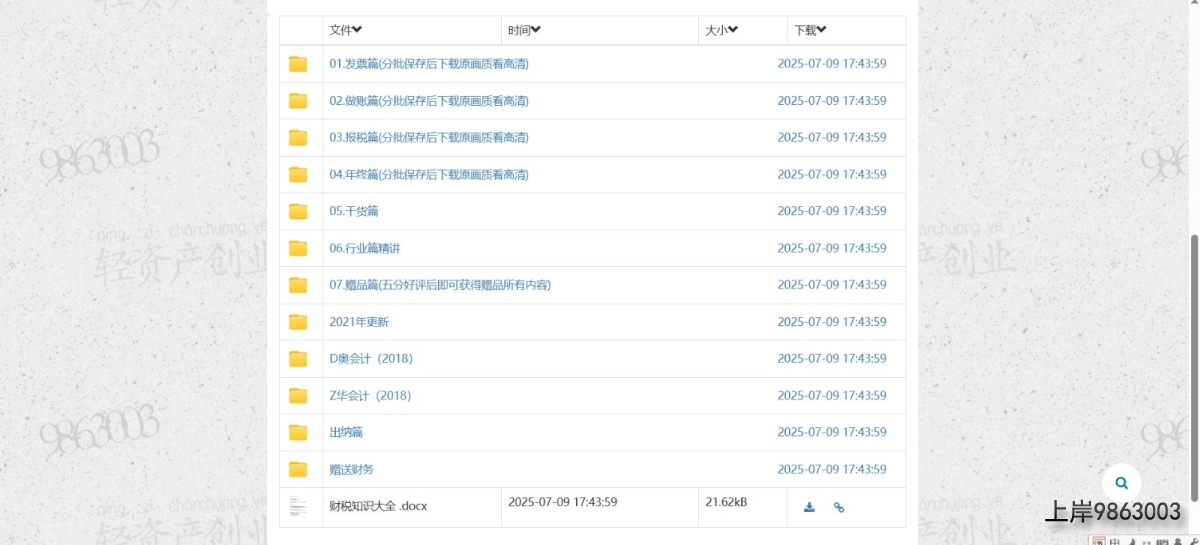This screenshot has height=545, width=1200.
Task: Click the folder icon beside 01.发票篇
Action: coord(298,64)
